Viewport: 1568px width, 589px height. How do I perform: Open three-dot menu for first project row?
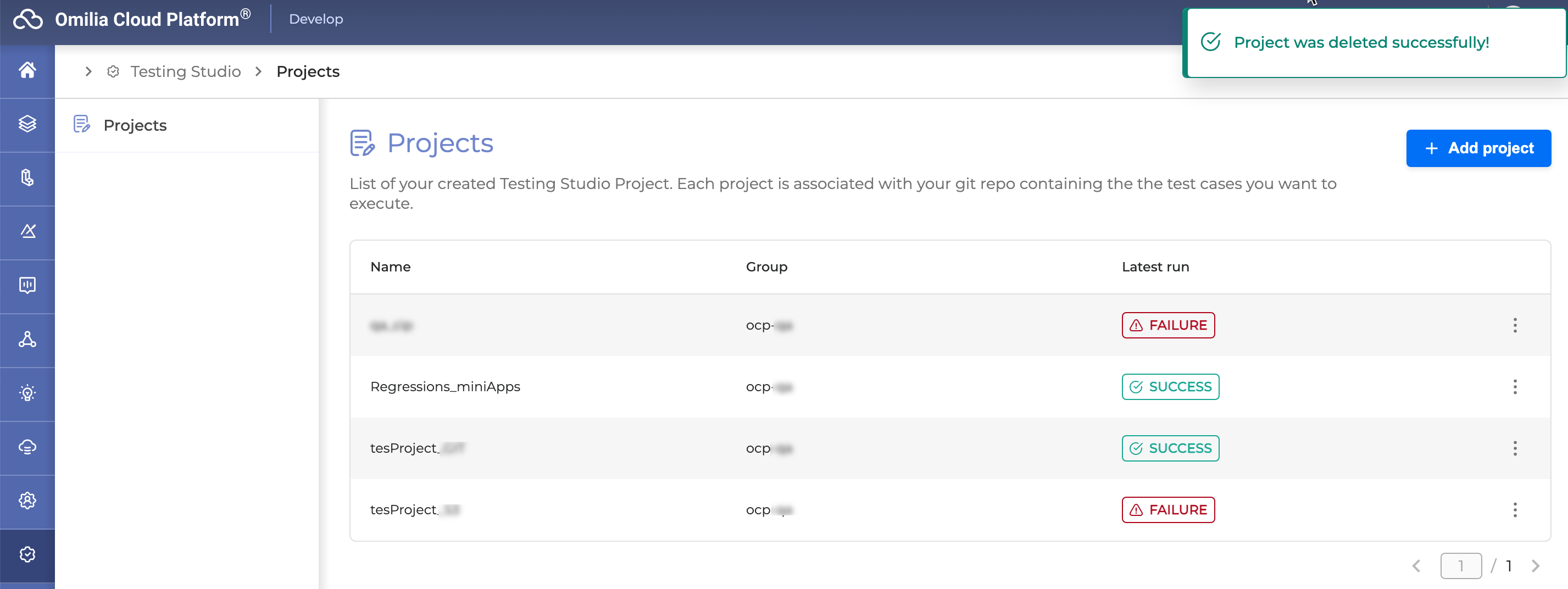click(x=1515, y=325)
